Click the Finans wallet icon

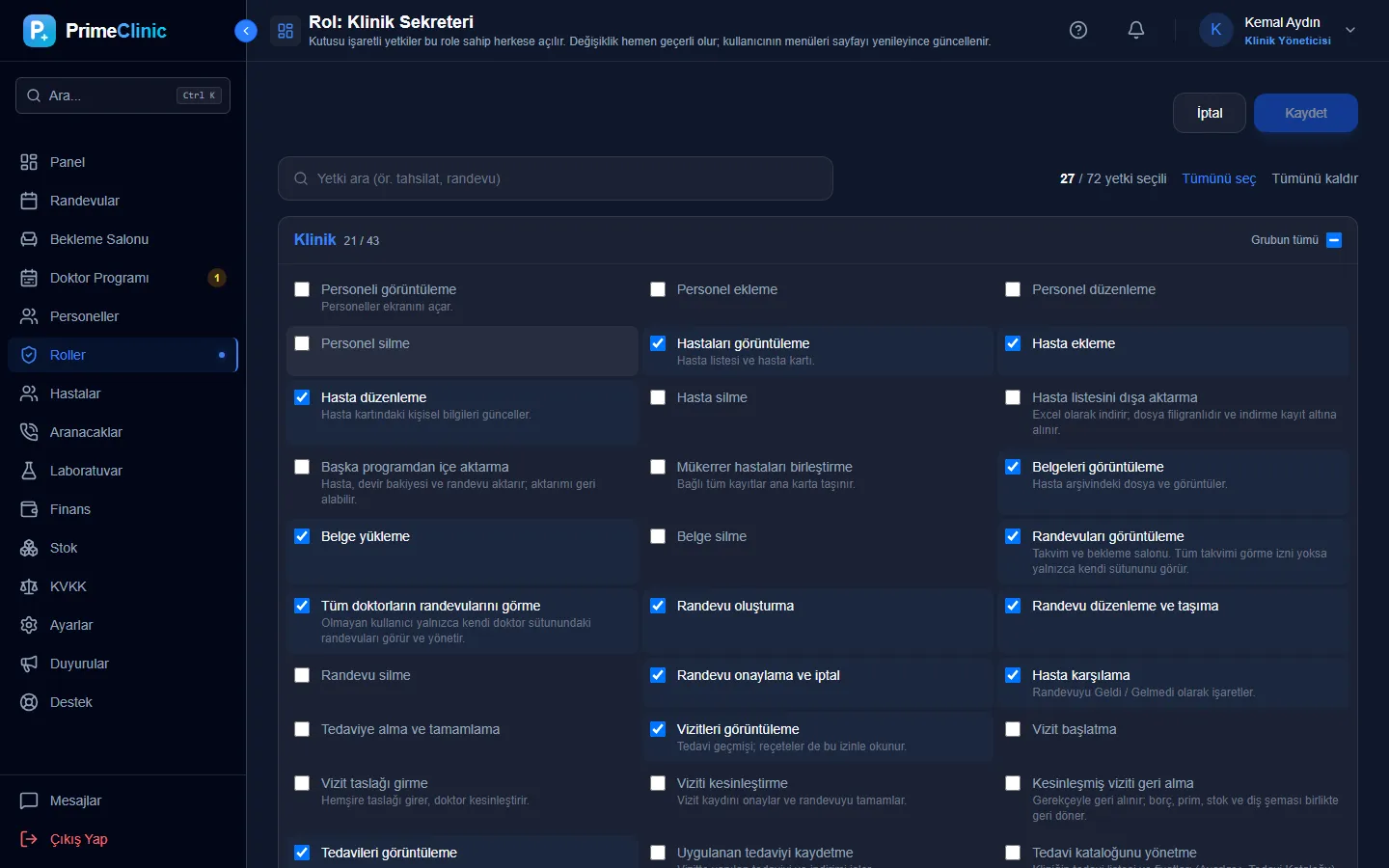point(29,509)
